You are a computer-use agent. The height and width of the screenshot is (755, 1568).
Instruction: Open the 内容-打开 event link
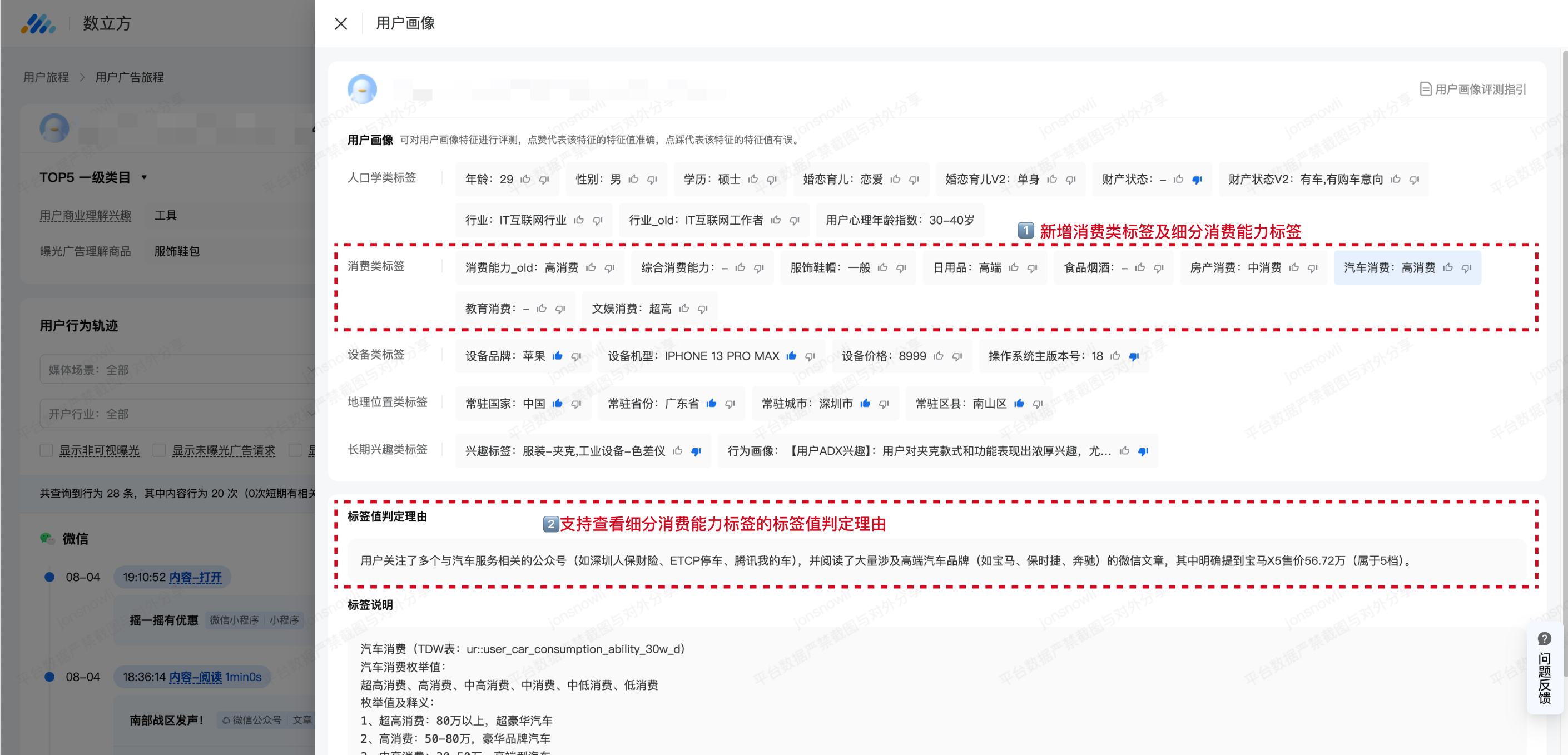(x=195, y=577)
